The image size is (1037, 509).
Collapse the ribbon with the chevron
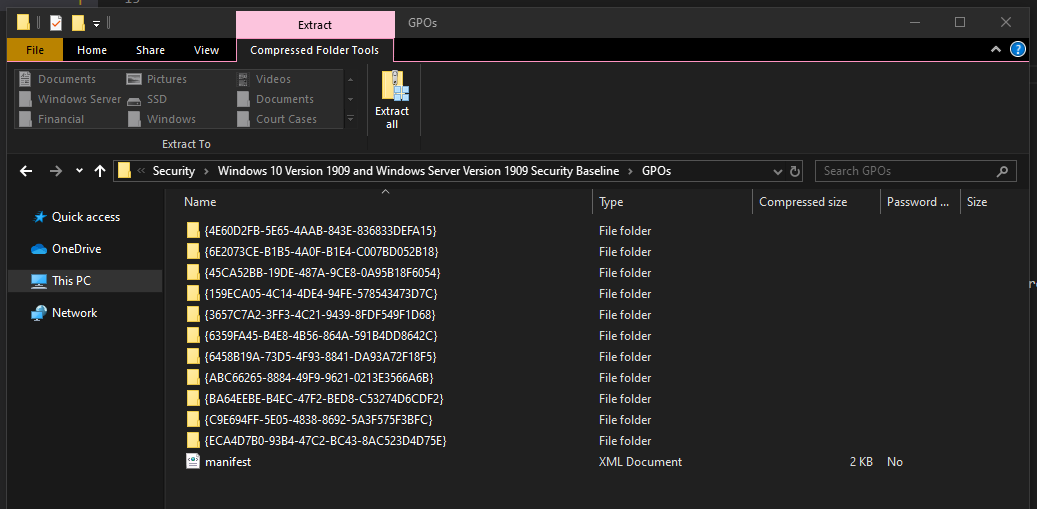pos(996,50)
